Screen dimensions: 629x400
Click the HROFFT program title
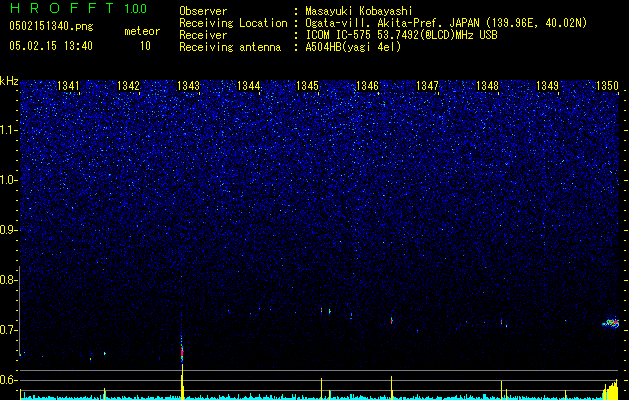(x=63, y=8)
